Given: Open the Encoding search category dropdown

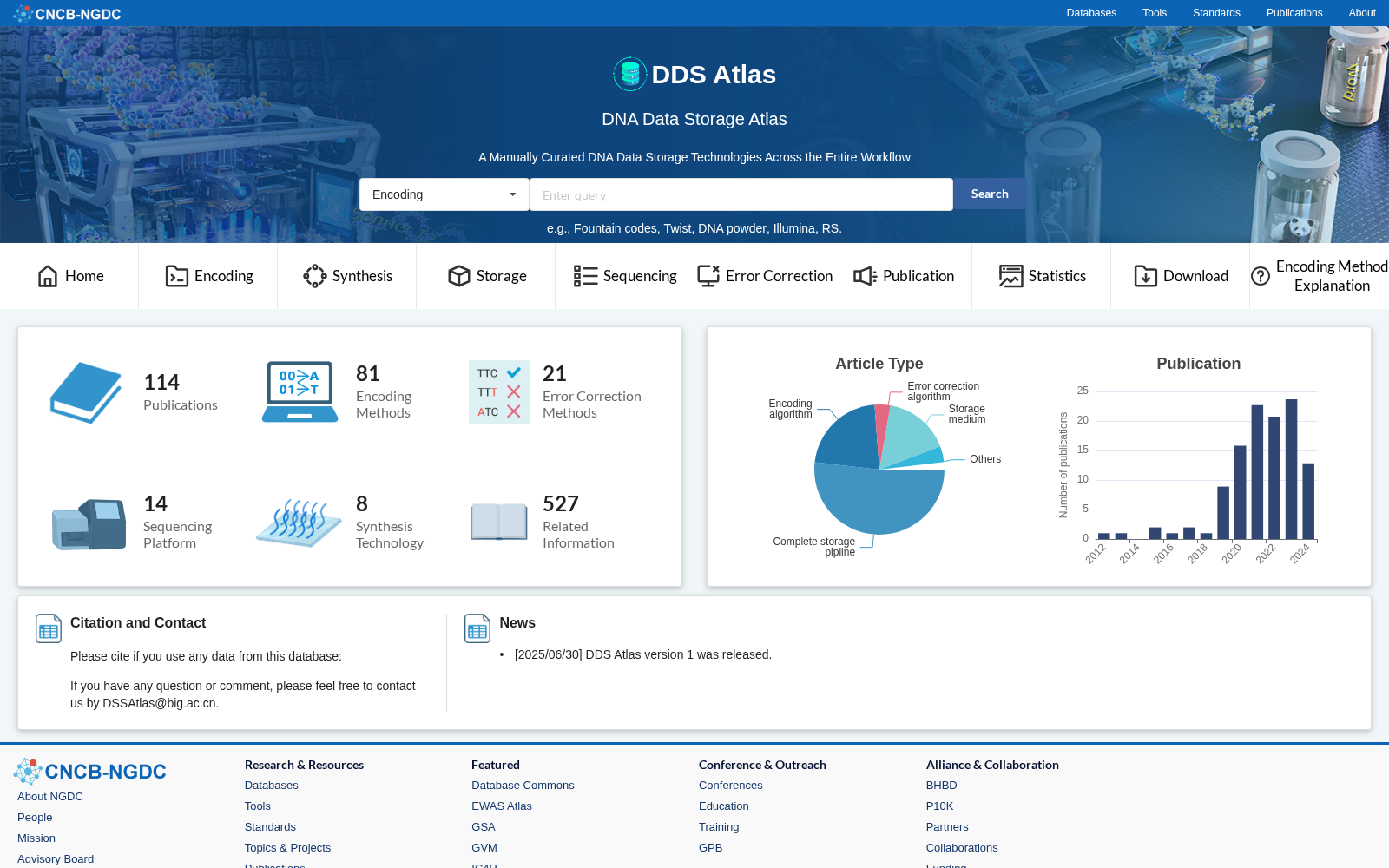Looking at the screenshot, I should click(444, 194).
